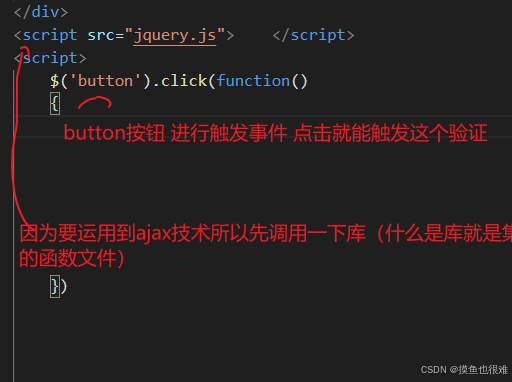512x382 pixels.
Task: Click the opening brace below click function
Action: pos(55,104)
